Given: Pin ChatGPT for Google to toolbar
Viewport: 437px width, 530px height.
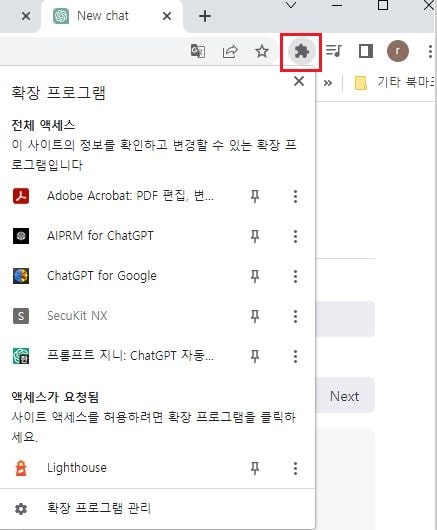Looking at the screenshot, I should click(255, 276).
